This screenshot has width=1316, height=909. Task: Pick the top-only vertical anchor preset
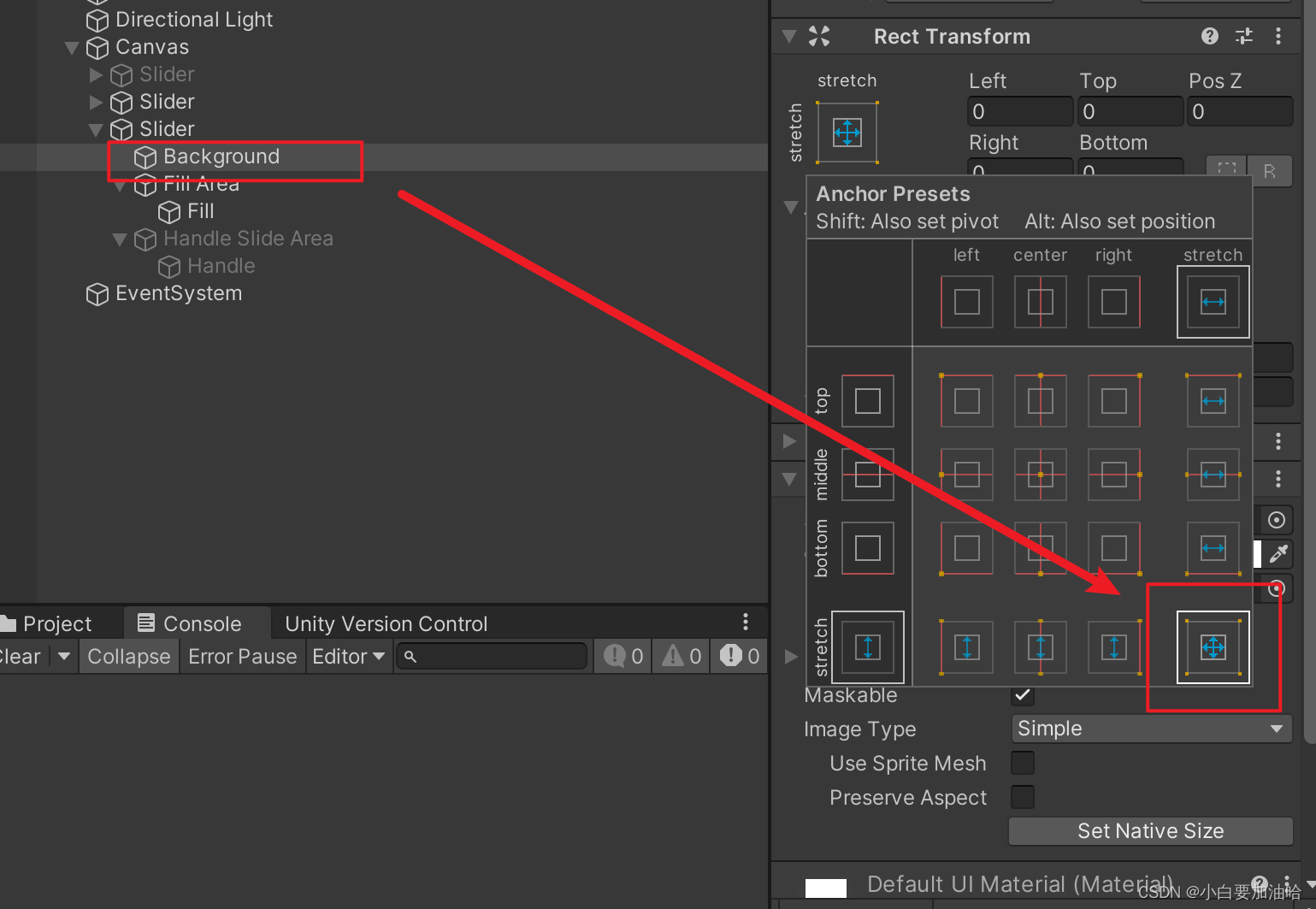click(x=868, y=401)
